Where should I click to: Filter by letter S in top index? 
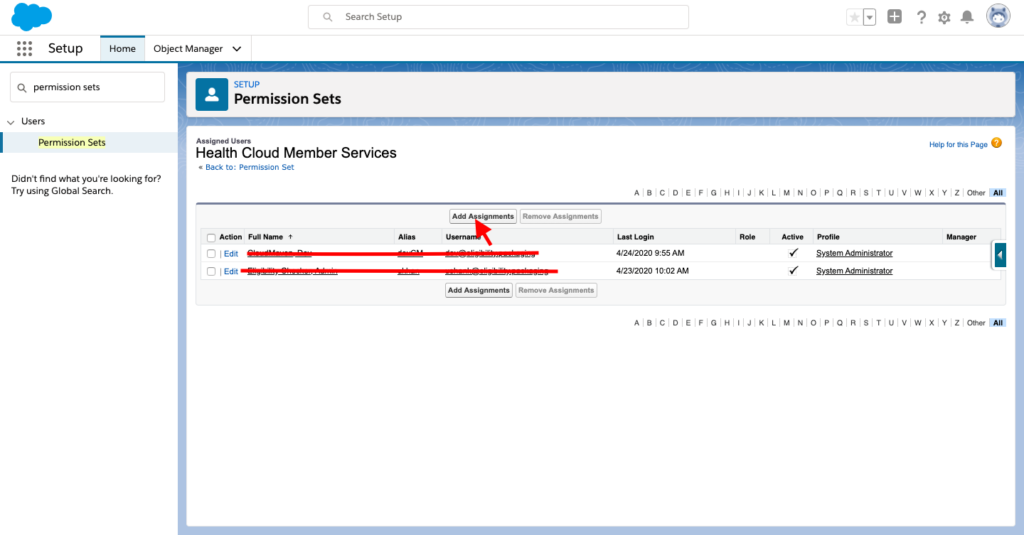click(x=866, y=193)
